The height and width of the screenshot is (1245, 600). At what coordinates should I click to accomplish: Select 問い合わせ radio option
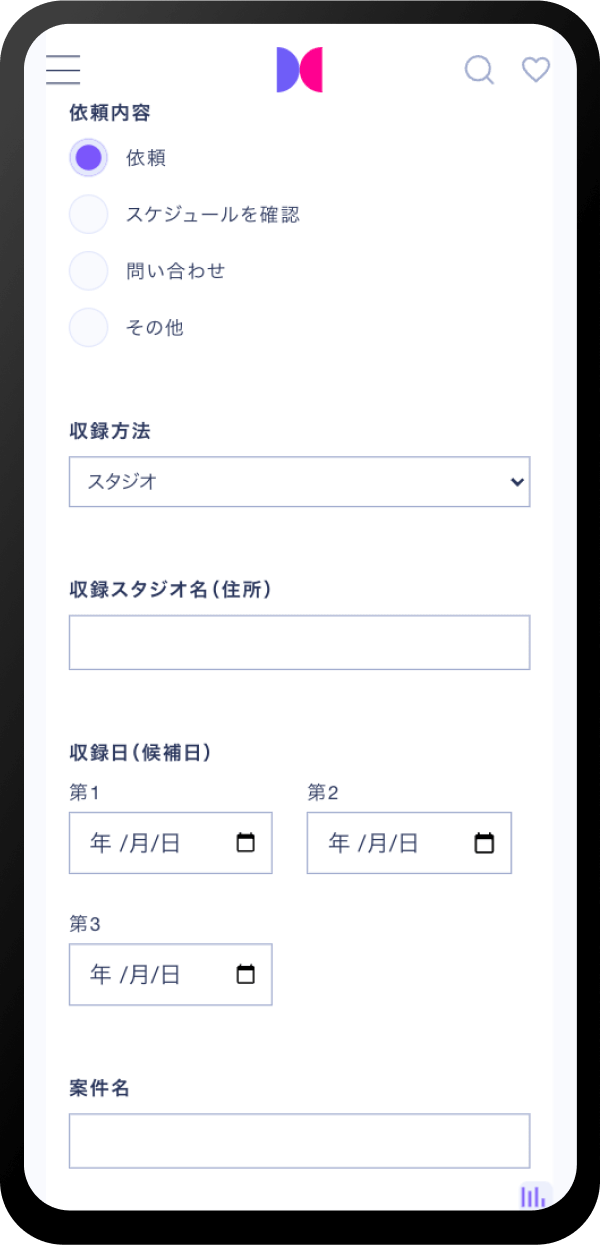(88, 271)
